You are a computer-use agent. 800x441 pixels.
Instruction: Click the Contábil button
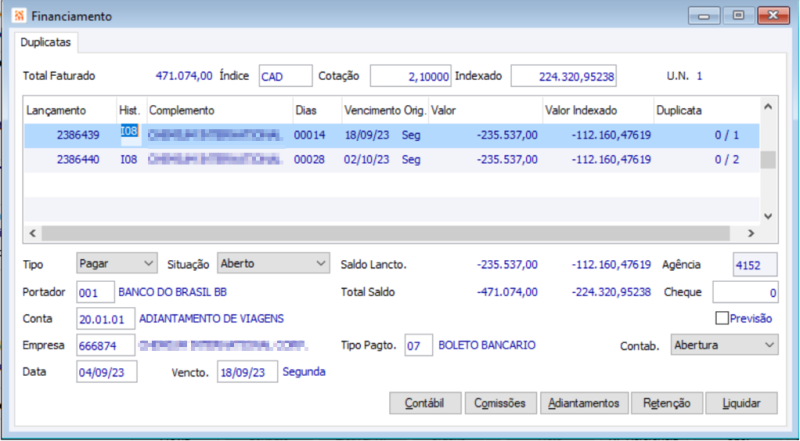coord(425,403)
